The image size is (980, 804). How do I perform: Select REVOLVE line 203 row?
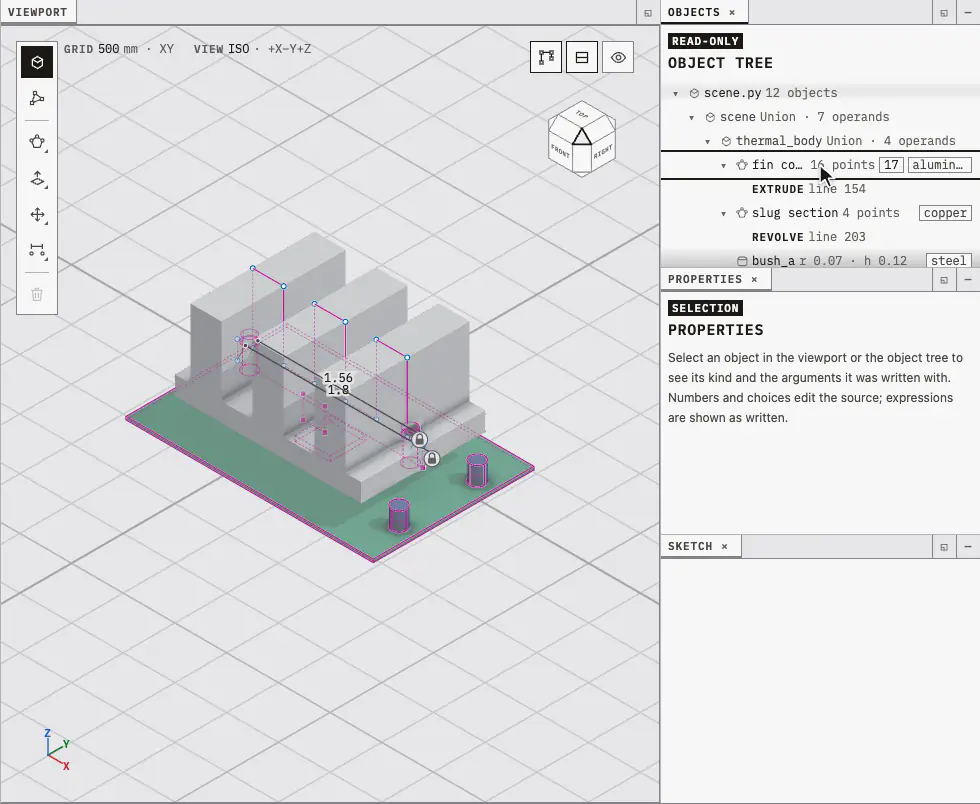[820, 237]
